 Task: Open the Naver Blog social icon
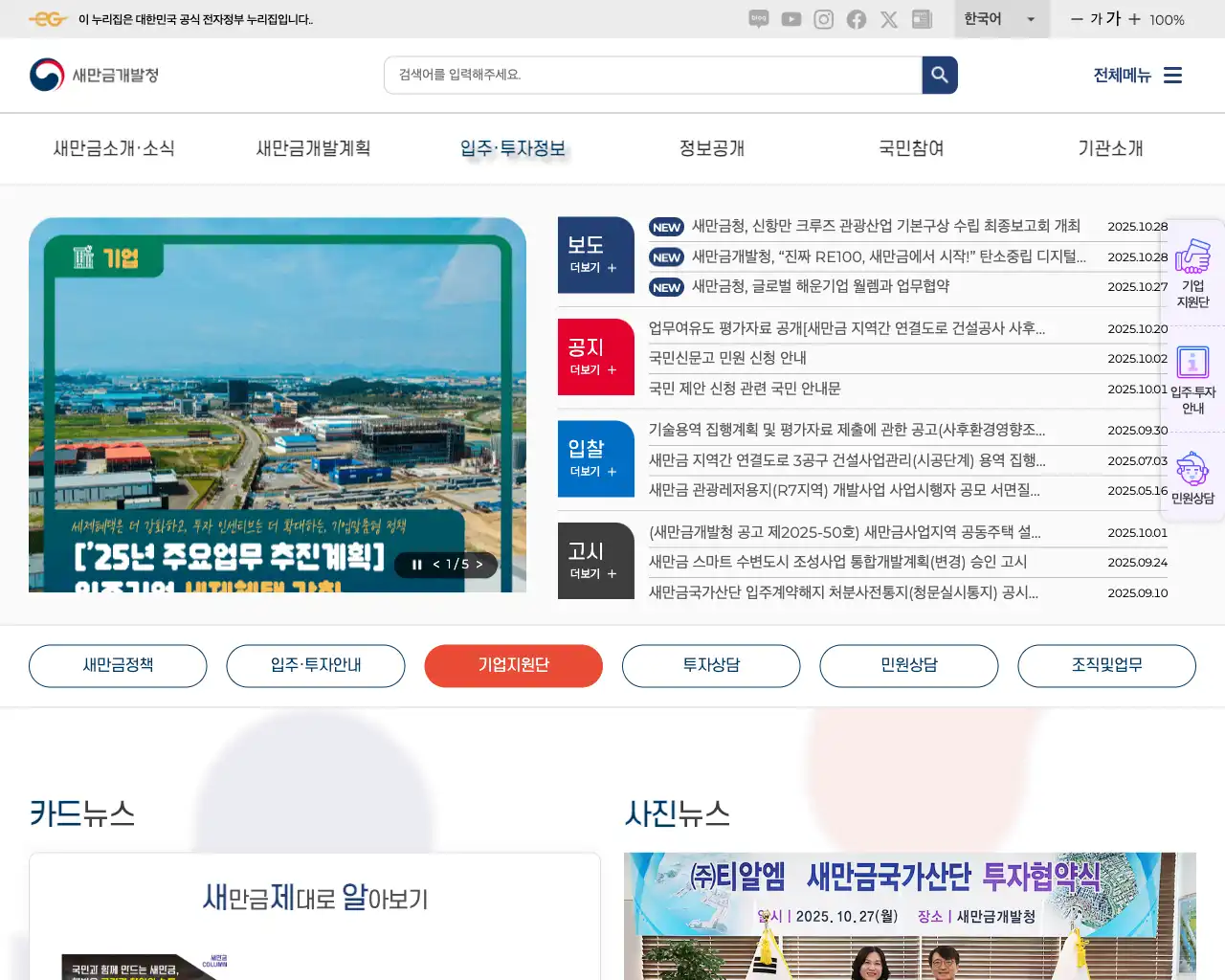click(x=758, y=19)
